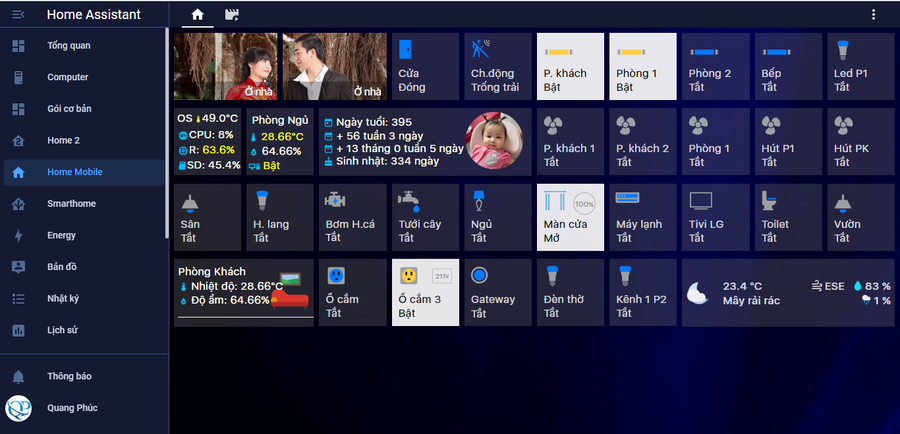Switch to the camera/media view tab
Viewport: 900px width, 434px height.
pyautogui.click(x=232, y=15)
